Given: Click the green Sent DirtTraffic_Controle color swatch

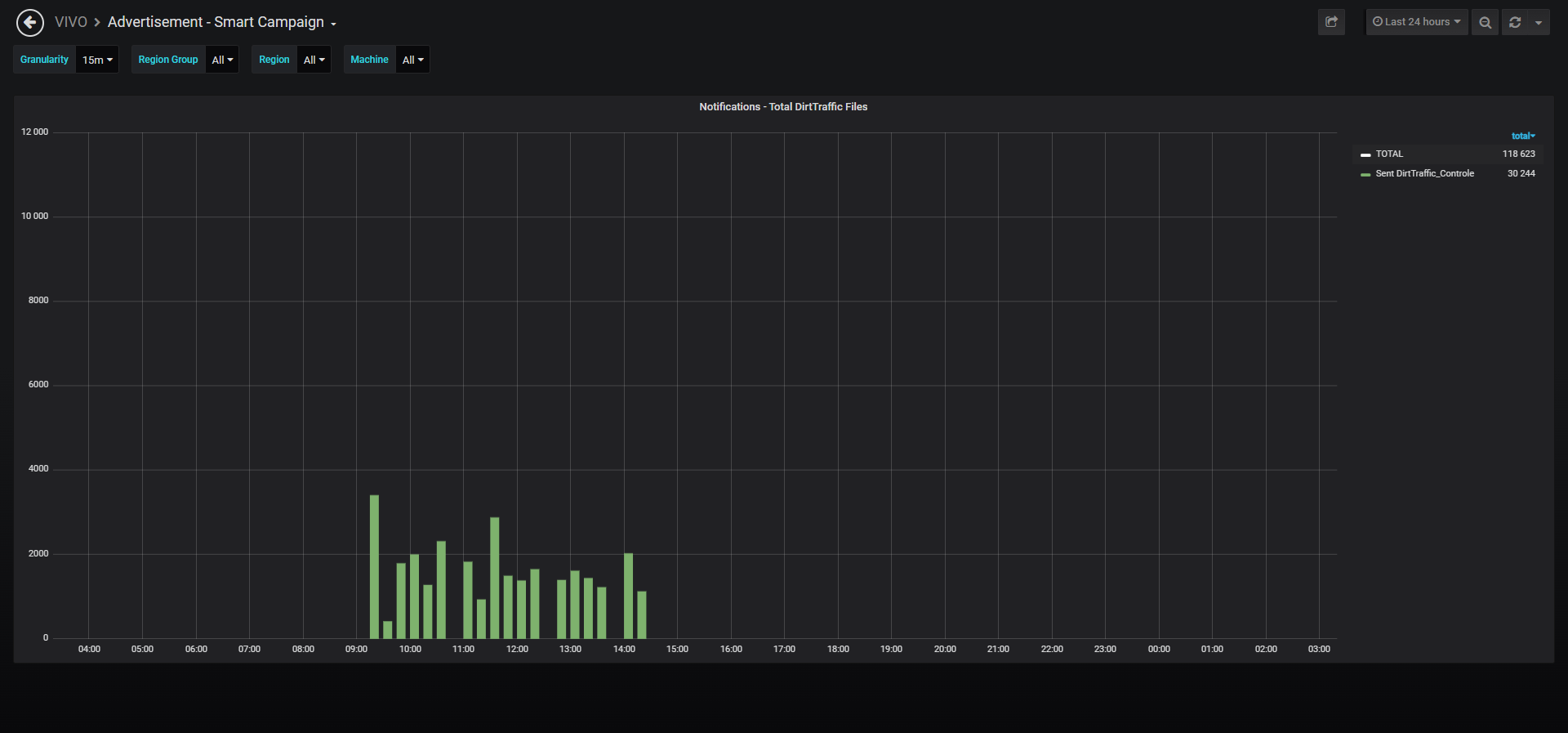Looking at the screenshot, I should pos(1365,174).
